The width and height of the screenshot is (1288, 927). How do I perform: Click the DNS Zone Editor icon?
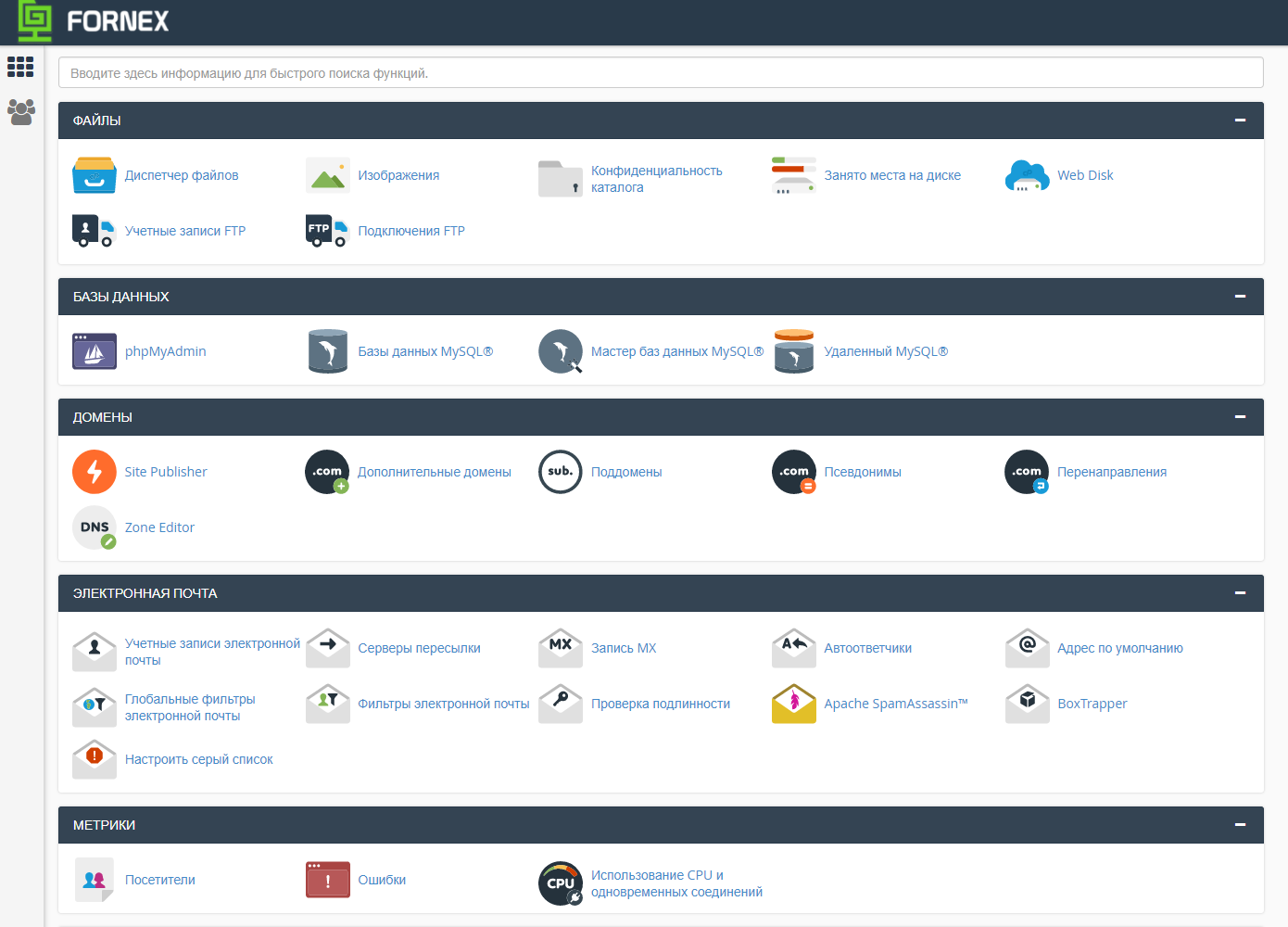point(95,527)
